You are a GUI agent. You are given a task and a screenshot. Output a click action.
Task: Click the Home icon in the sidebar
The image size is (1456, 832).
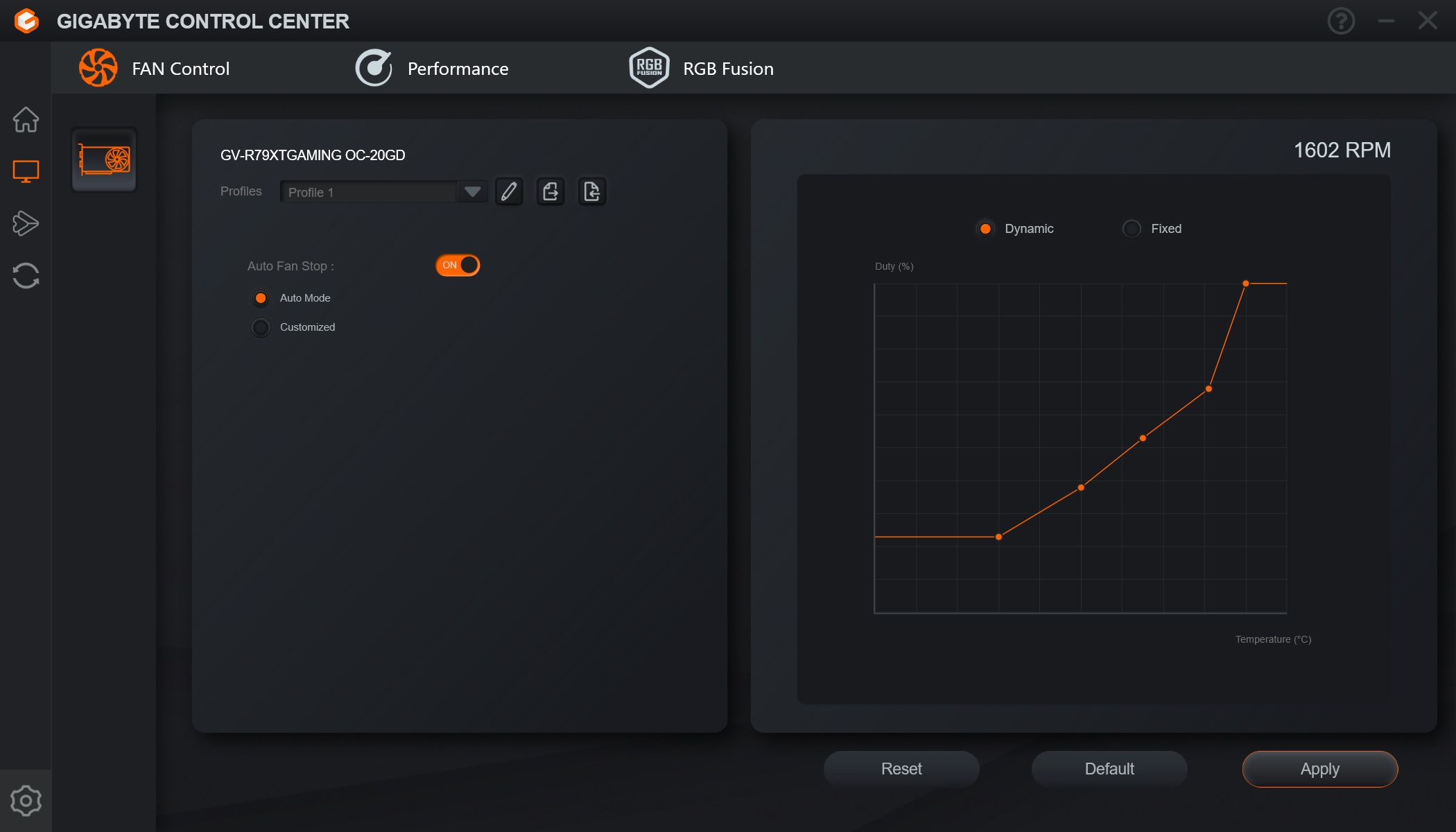coord(26,119)
